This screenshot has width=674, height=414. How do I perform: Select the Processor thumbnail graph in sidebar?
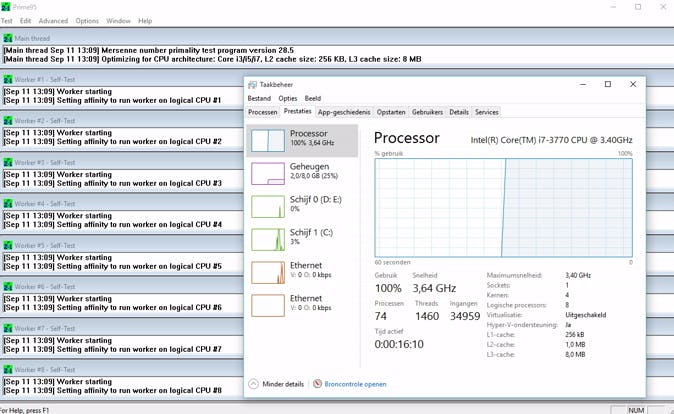pos(268,141)
